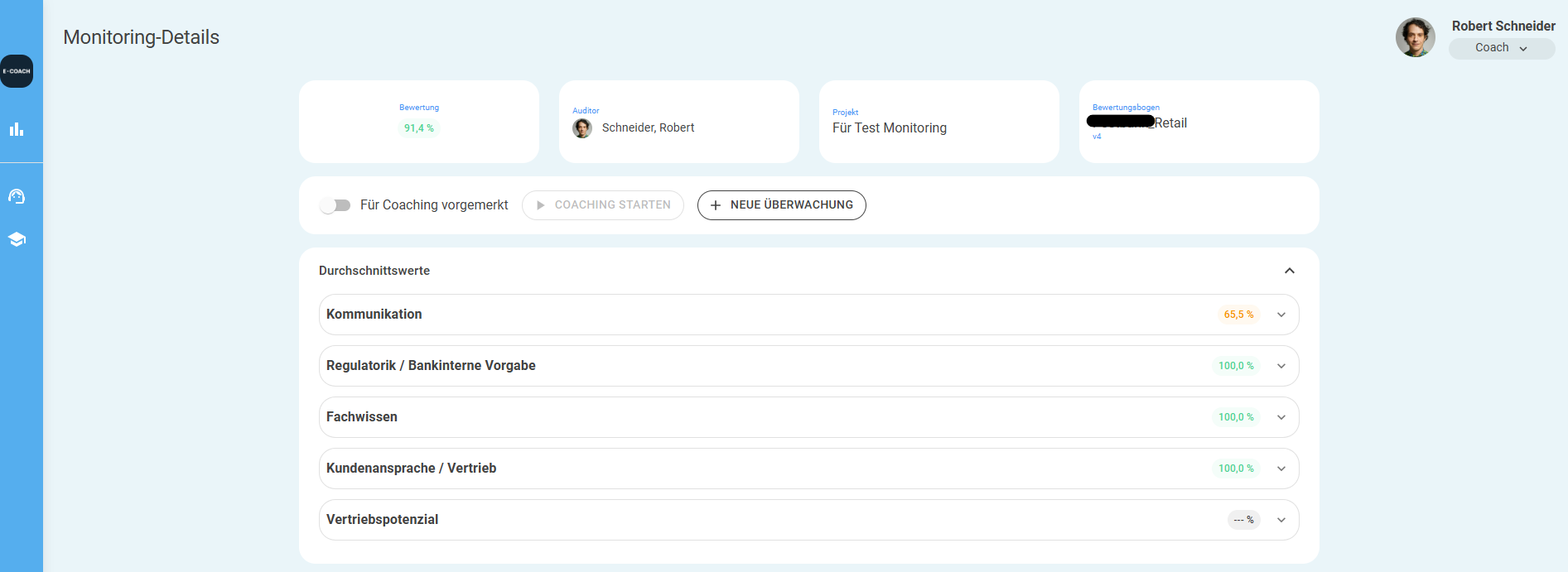Open the bar chart statistics icon in sidebar

[x=17, y=129]
